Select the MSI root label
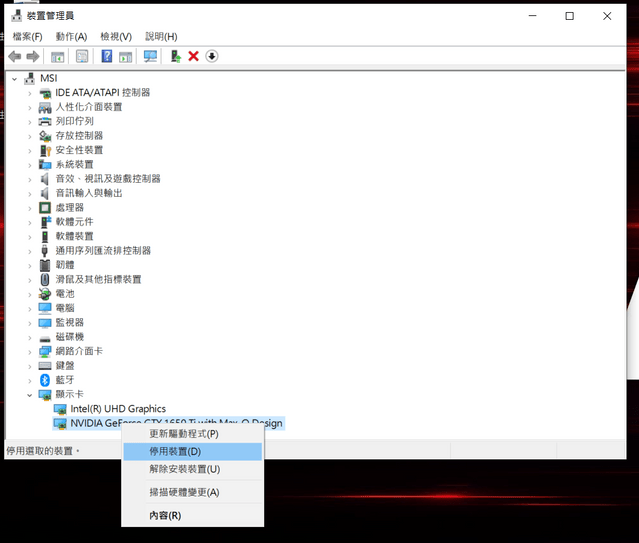This screenshot has width=639, height=543. coord(48,78)
